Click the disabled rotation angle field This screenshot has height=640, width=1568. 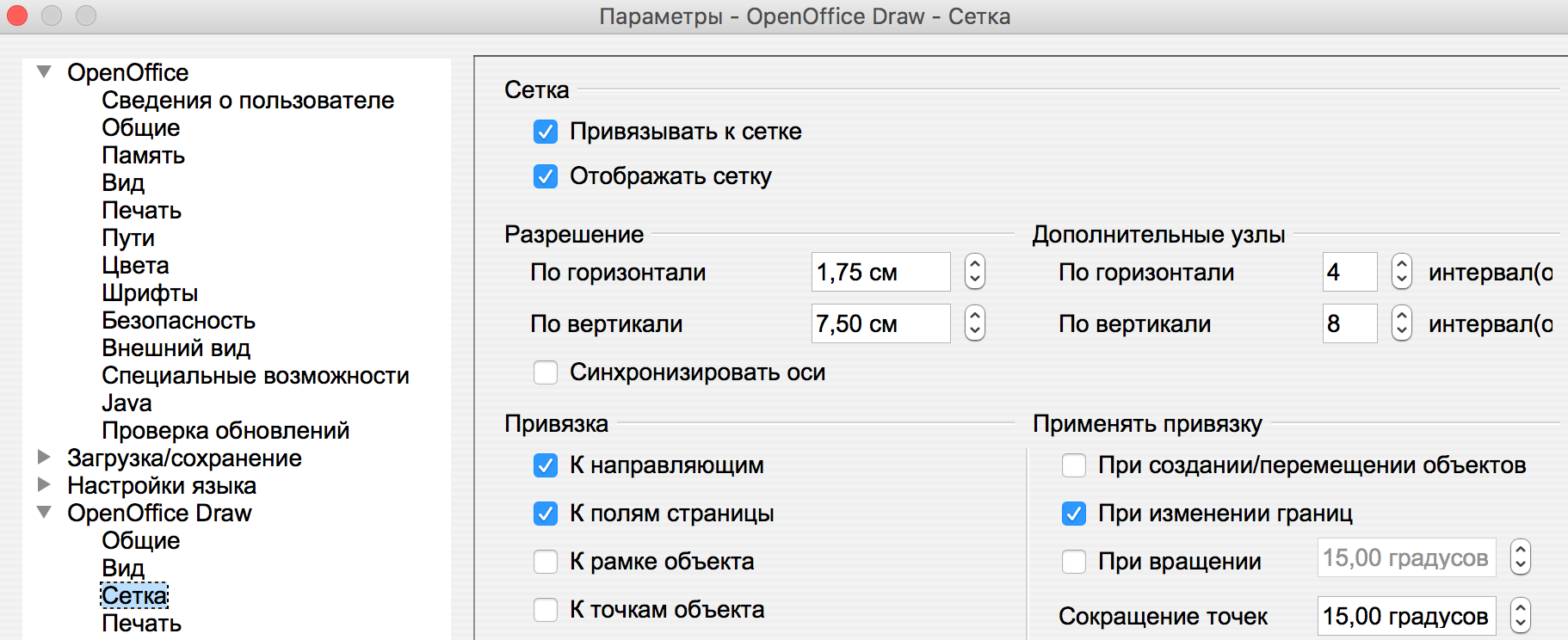click(1407, 557)
